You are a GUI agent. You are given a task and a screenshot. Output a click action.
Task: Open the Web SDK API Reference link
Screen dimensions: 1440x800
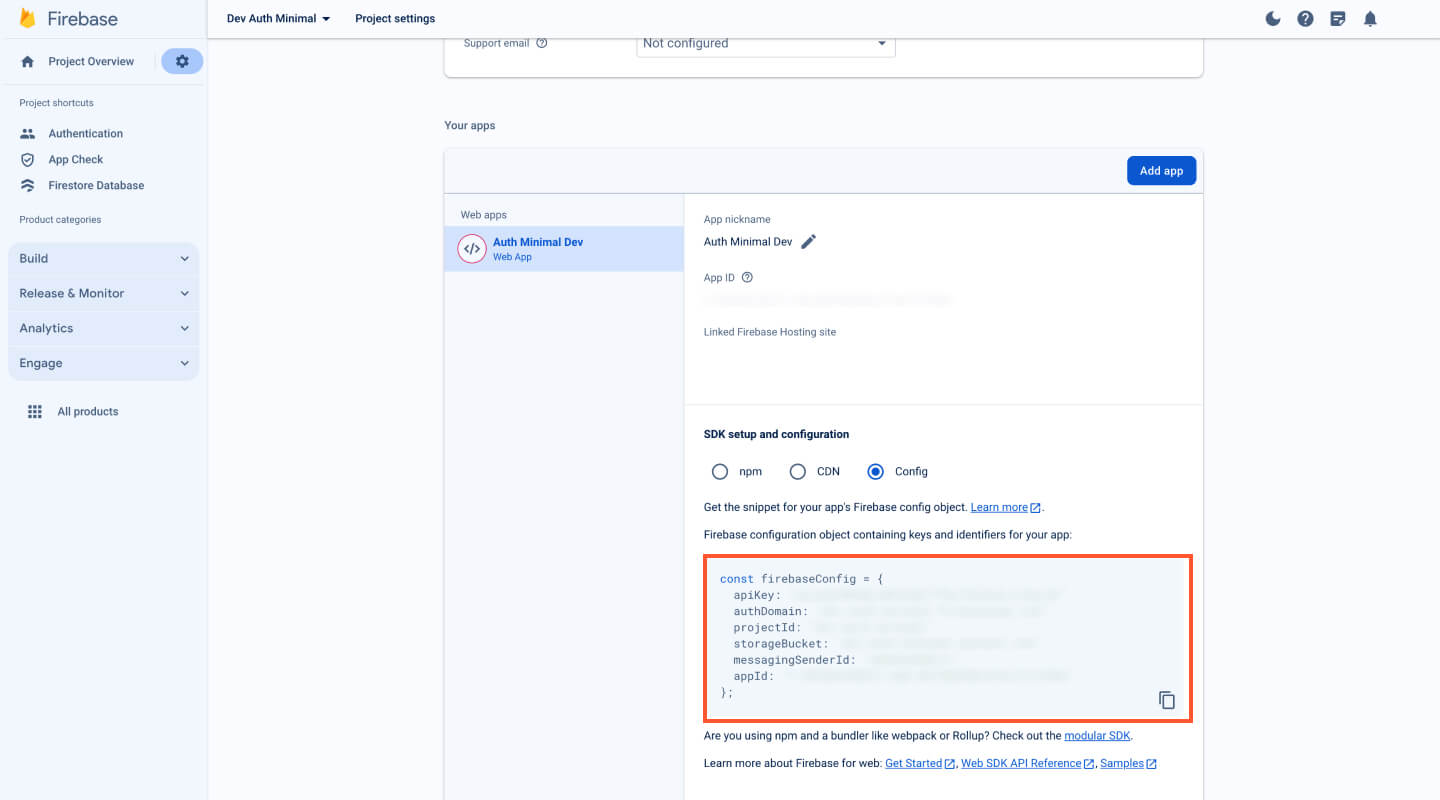(1028, 763)
